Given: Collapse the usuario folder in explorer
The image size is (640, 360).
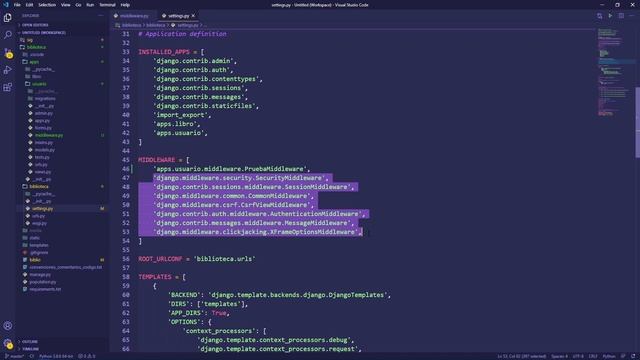Looking at the screenshot, I should pos(39,84).
